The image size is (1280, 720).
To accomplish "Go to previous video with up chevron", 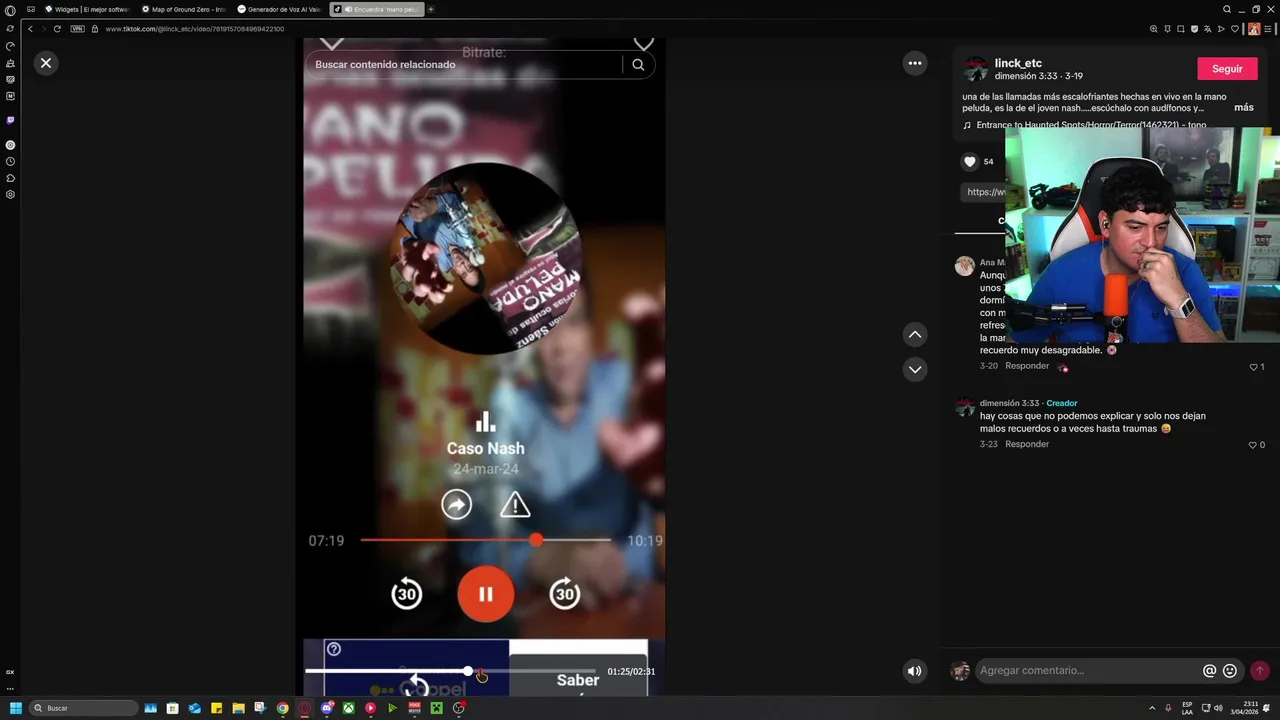I will tap(915, 335).
